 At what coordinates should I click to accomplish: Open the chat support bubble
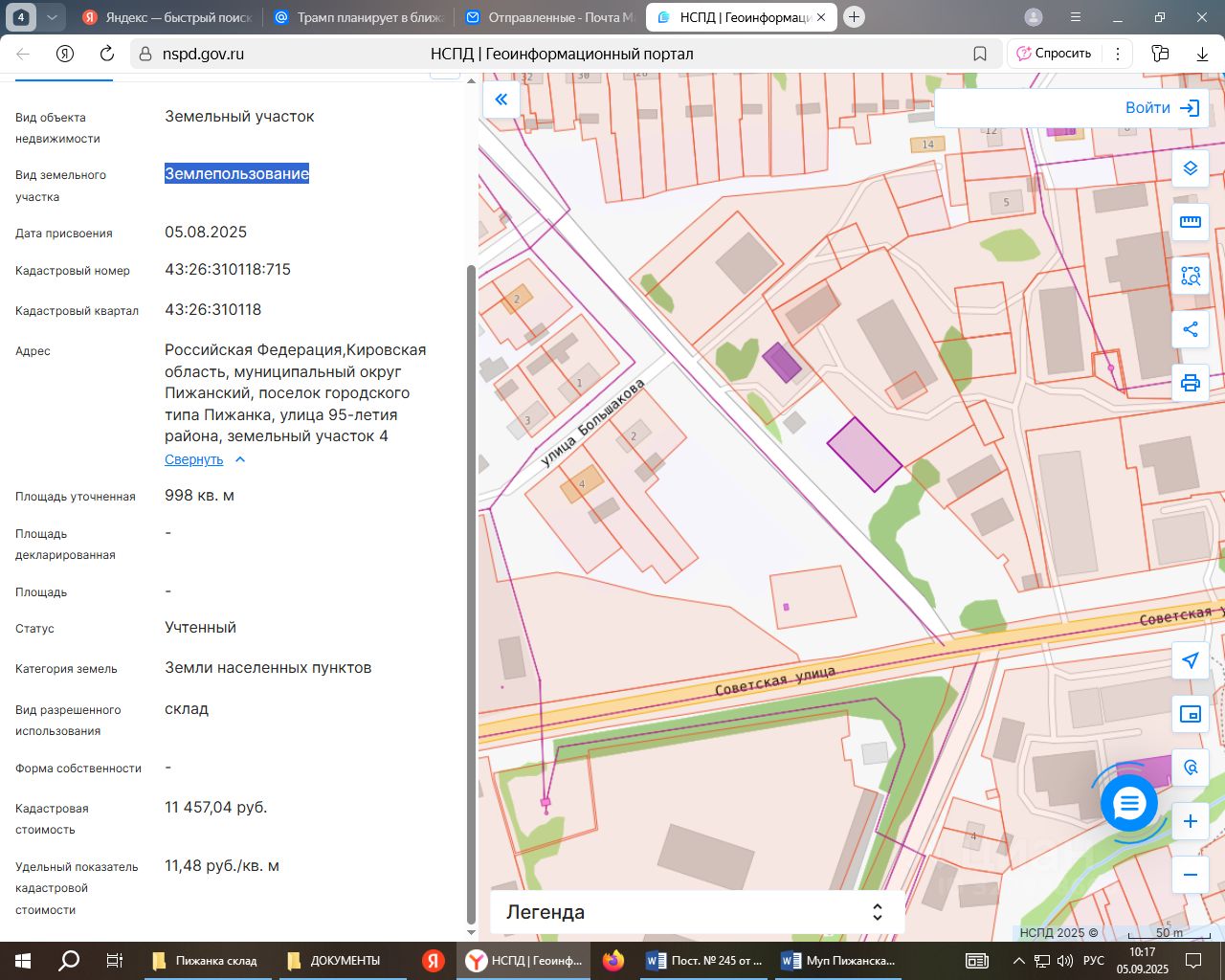pos(1129,804)
